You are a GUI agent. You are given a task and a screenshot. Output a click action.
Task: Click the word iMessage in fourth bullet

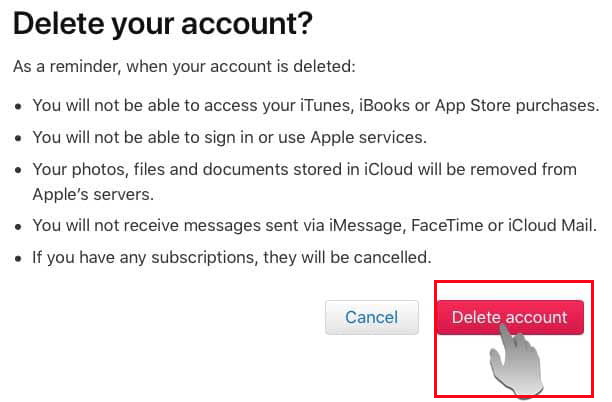pos(365,226)
